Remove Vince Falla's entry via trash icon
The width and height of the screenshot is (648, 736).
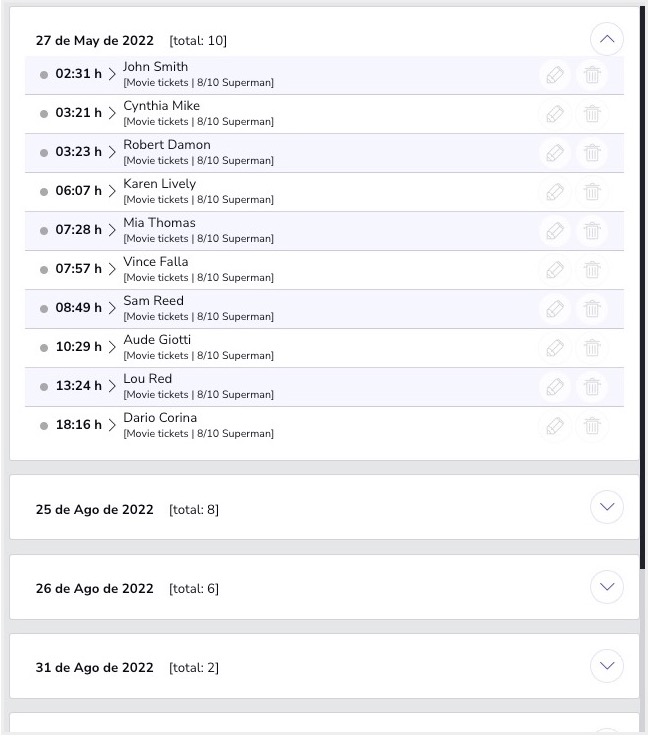[x=592, y=270]
